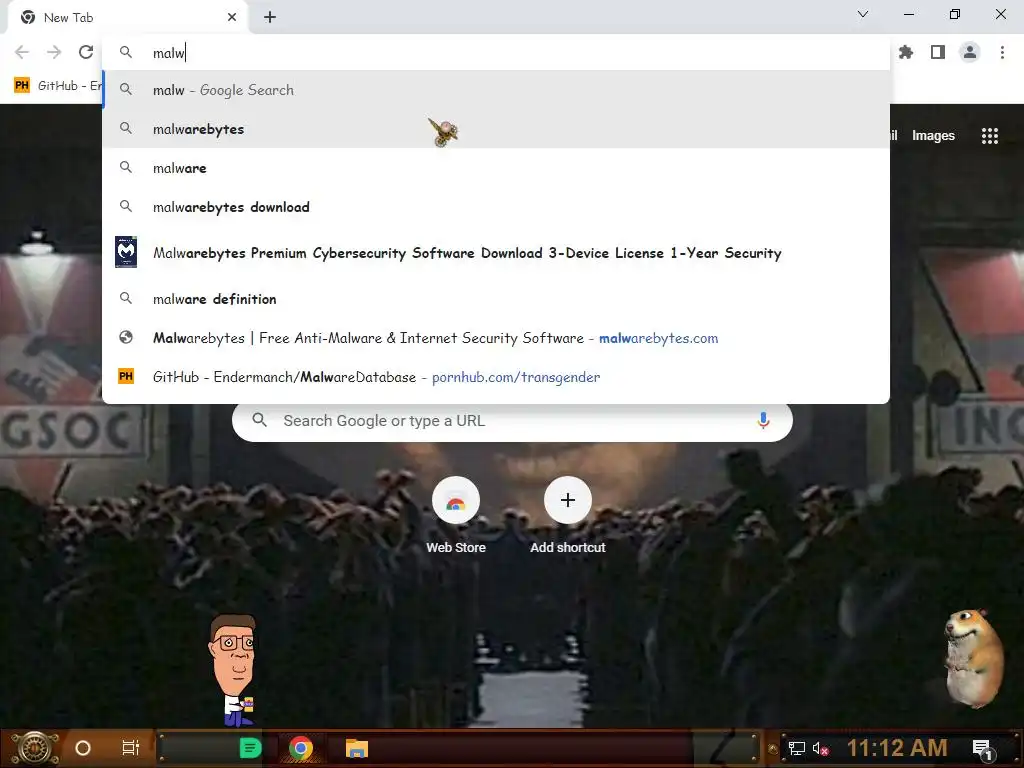The width and height of the screenshot is (1024, 768).
Task: Open the Google apps grid
Action: (x=989, y=136)
